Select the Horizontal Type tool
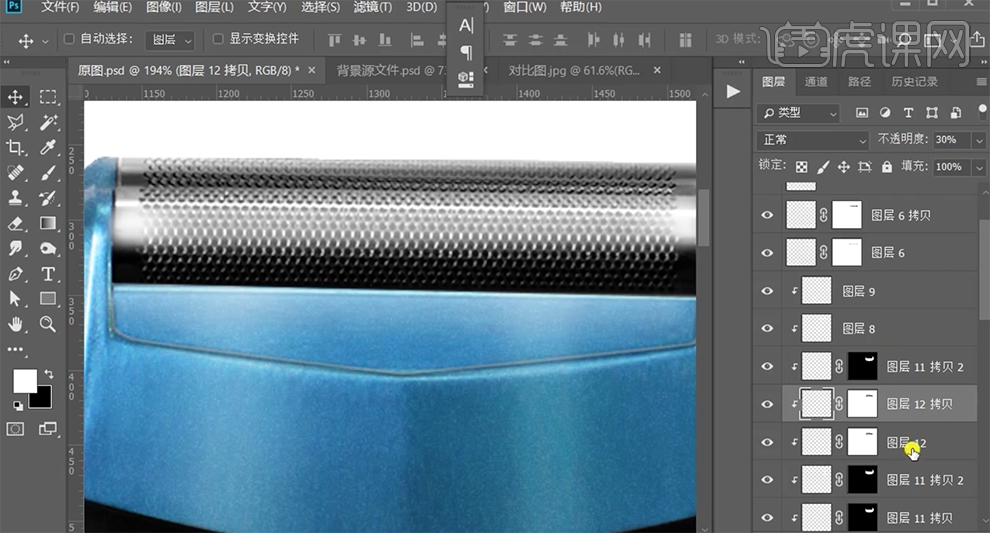 [48, 273]
